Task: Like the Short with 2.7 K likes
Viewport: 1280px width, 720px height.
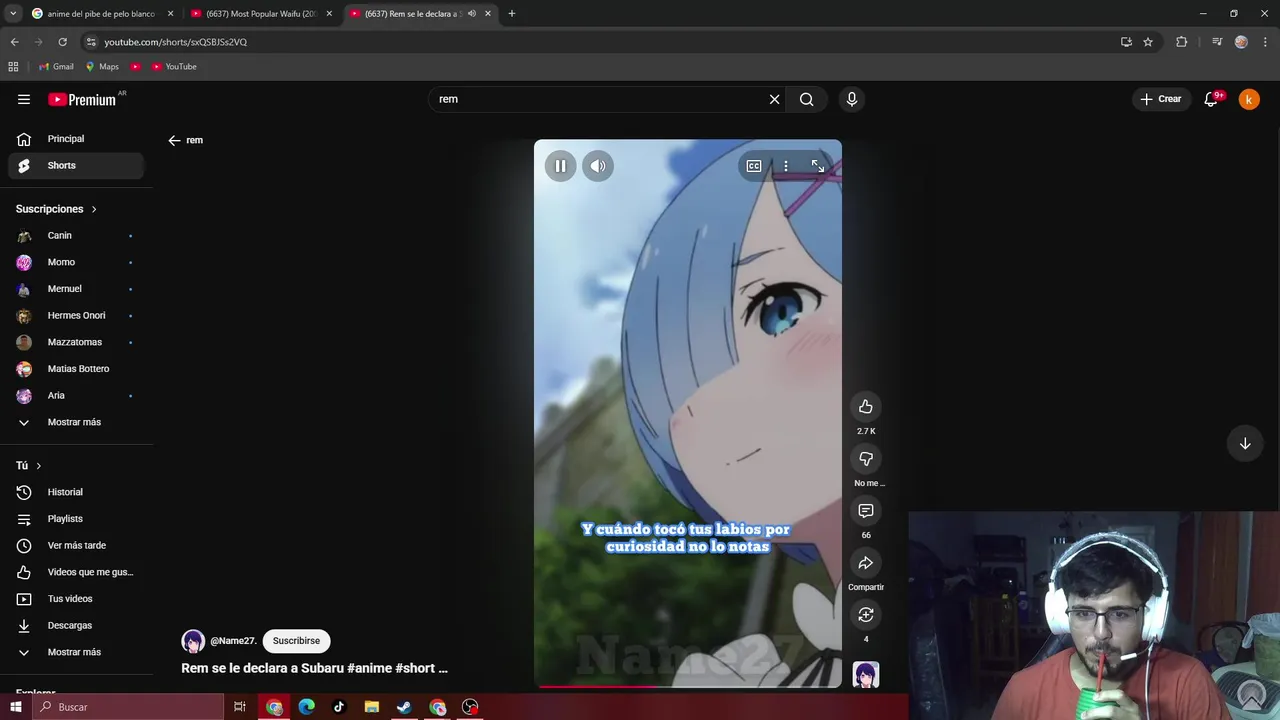Action: pos(866,407)
